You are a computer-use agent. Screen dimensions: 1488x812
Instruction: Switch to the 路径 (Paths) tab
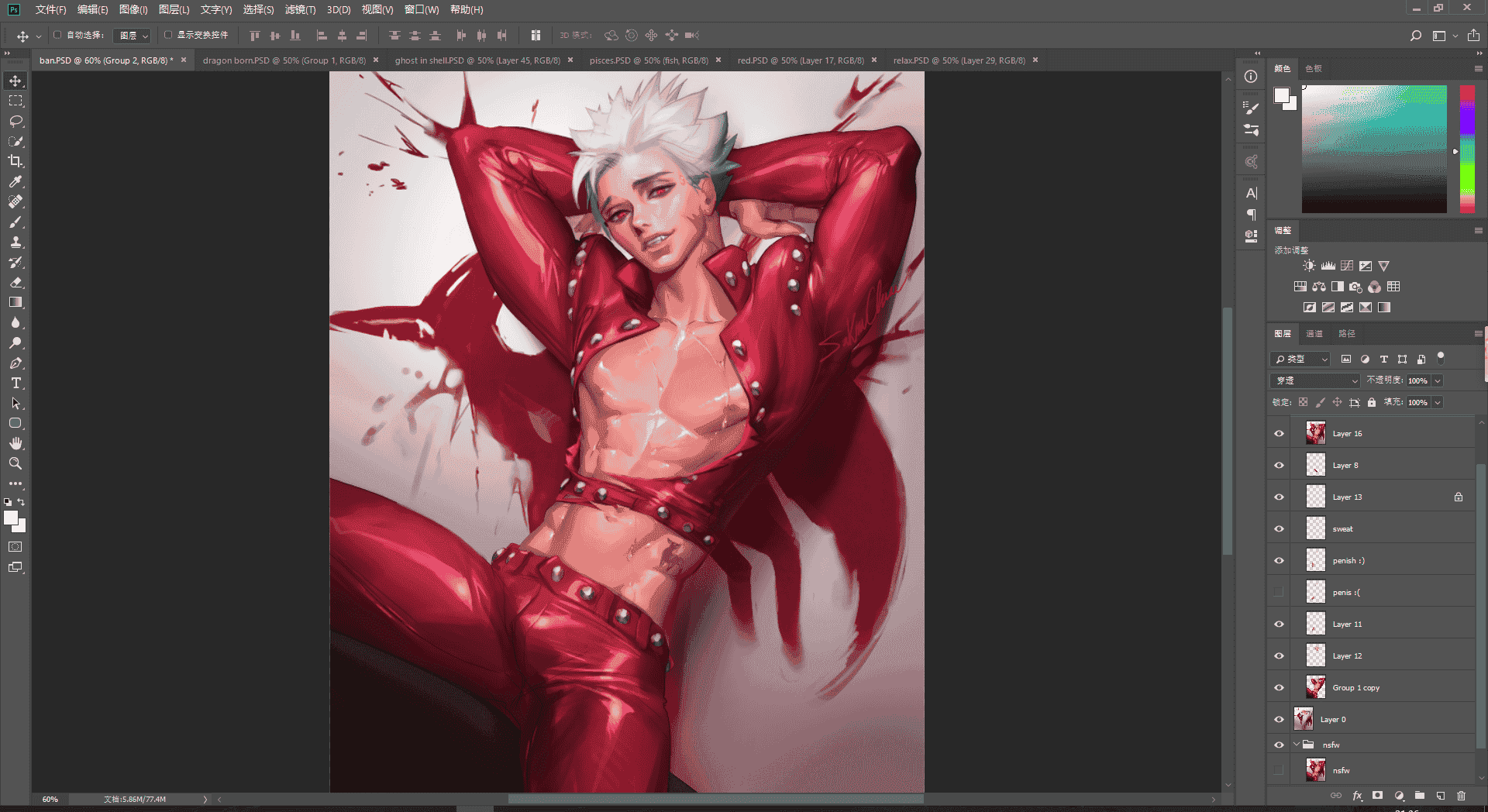[1347, 334]
